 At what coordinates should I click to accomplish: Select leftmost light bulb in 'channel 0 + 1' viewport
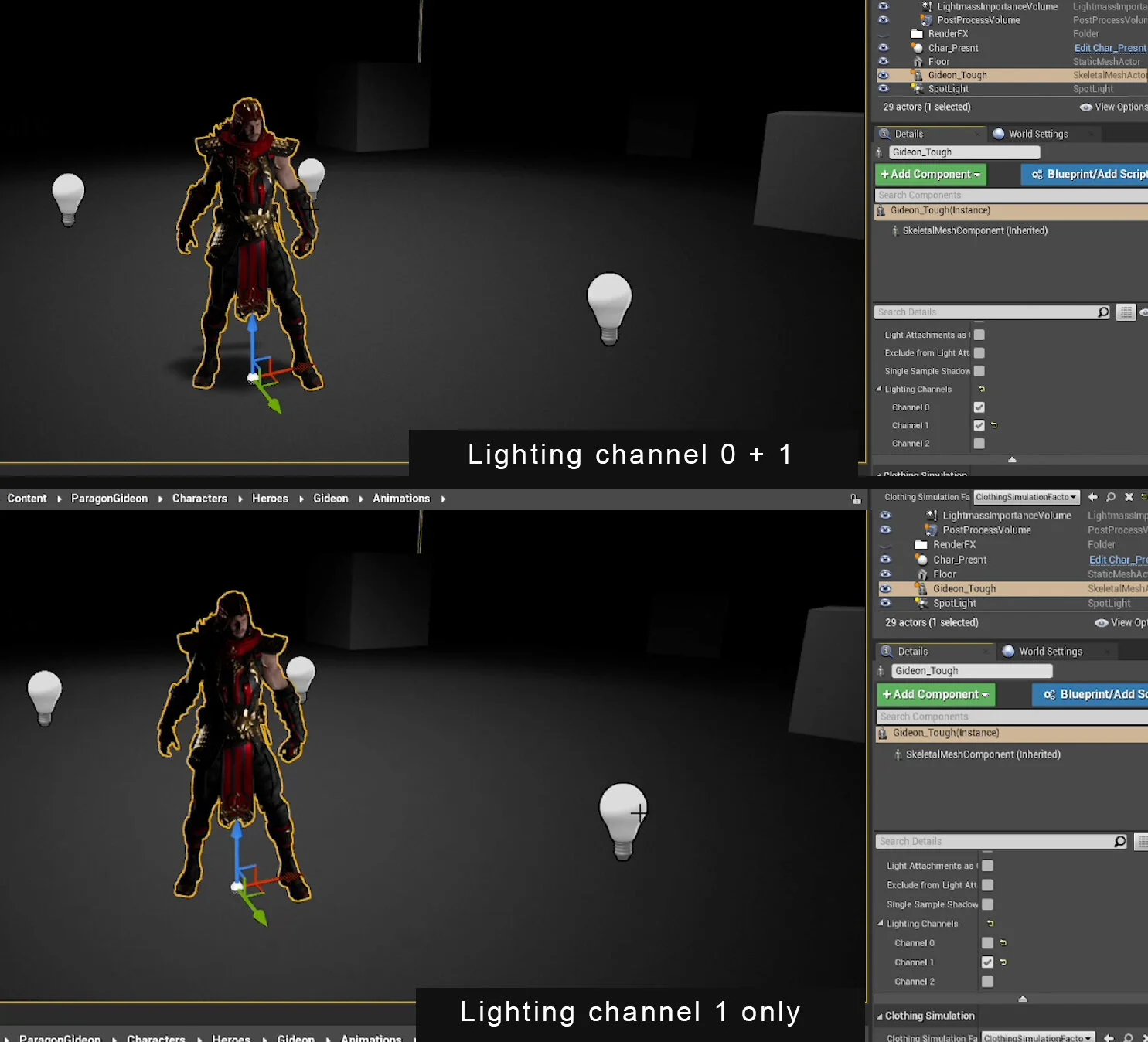[68, 199]
